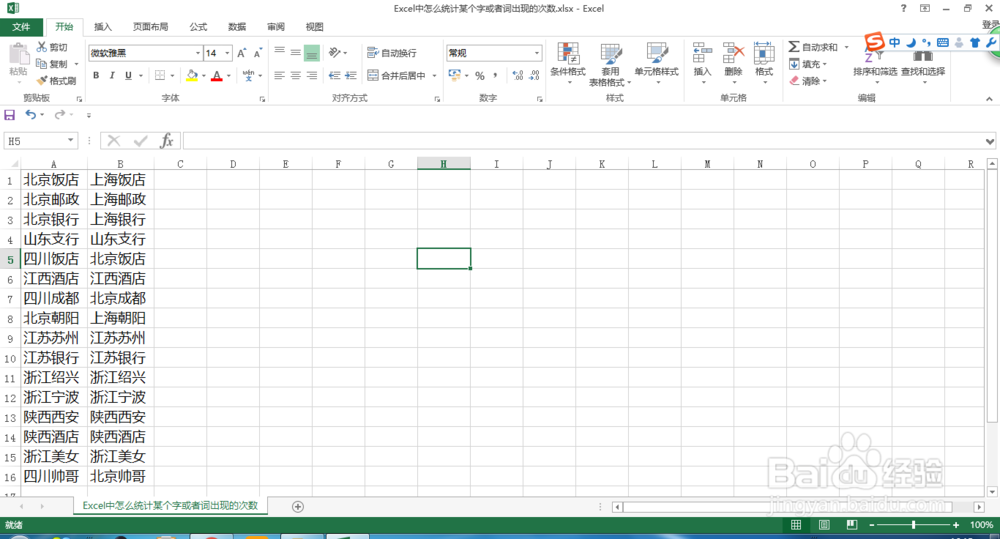Click AutoSum (自动求和) button
1000x539 pixels.
(813, 47)
